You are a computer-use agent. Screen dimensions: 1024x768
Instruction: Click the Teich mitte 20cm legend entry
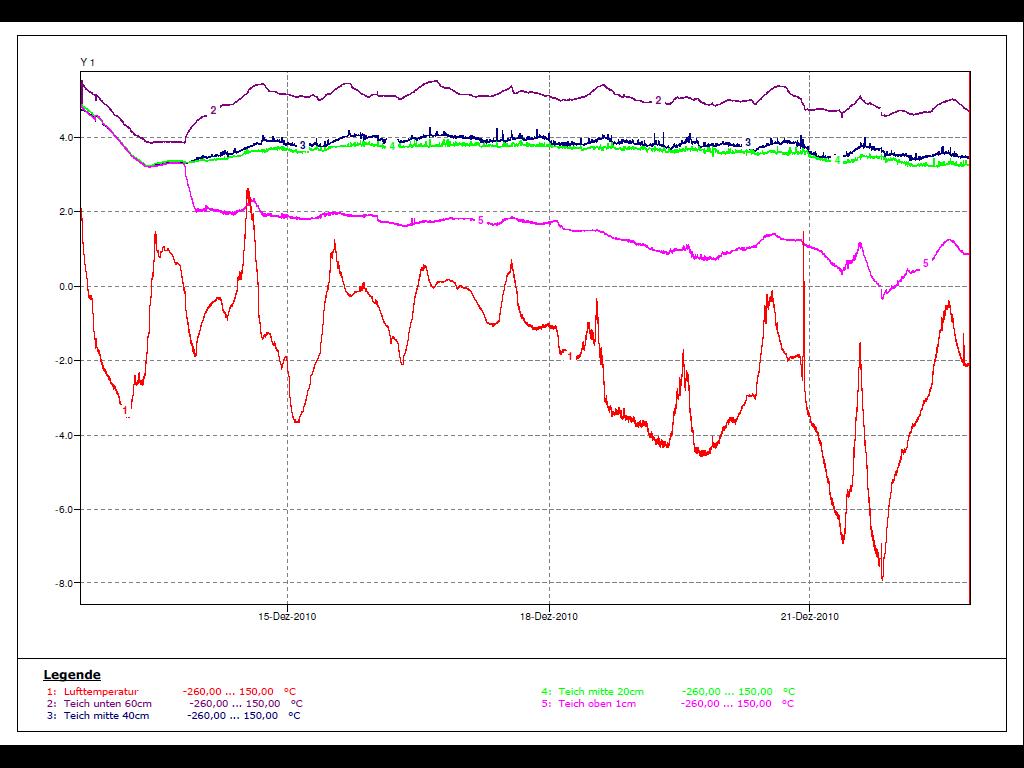(x=601, y=691)
